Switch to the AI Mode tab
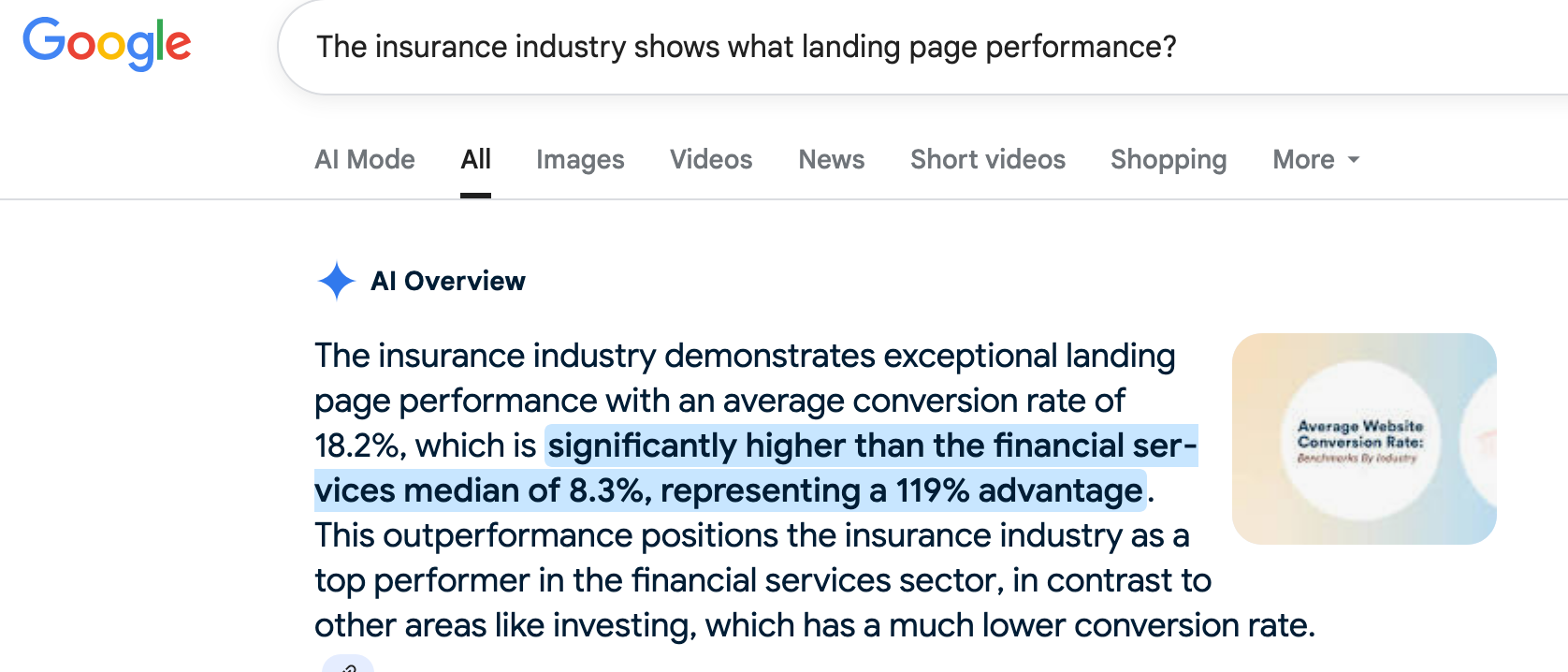The height and width of the screenshot is (672, 1568). tap(365, 159)
